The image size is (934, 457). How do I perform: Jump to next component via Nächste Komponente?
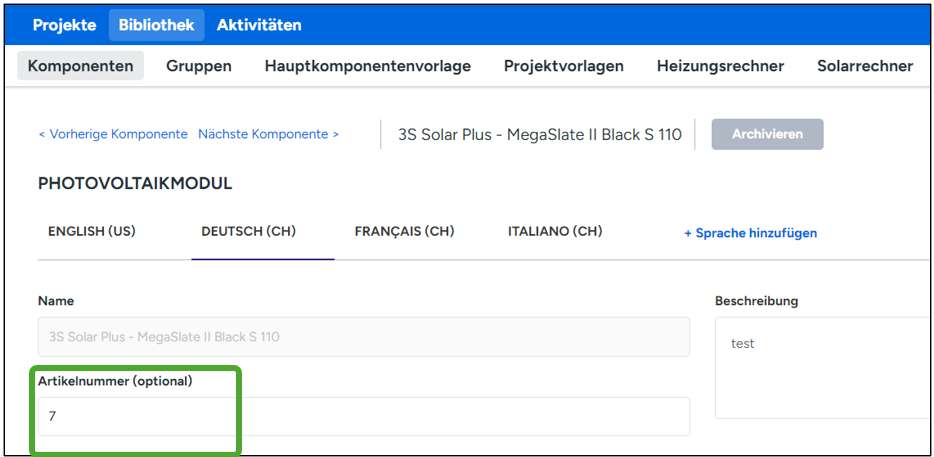coord(268,134)
